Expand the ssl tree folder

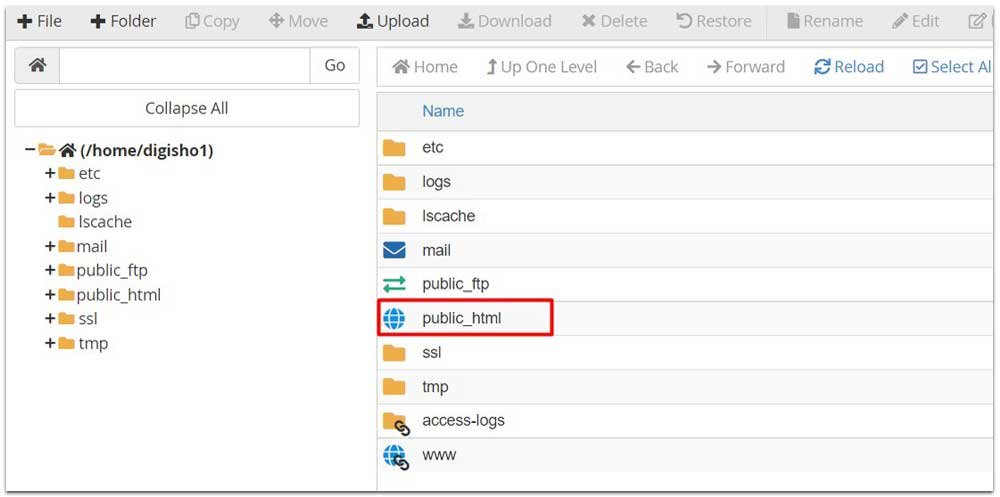[x=50, y=319]
